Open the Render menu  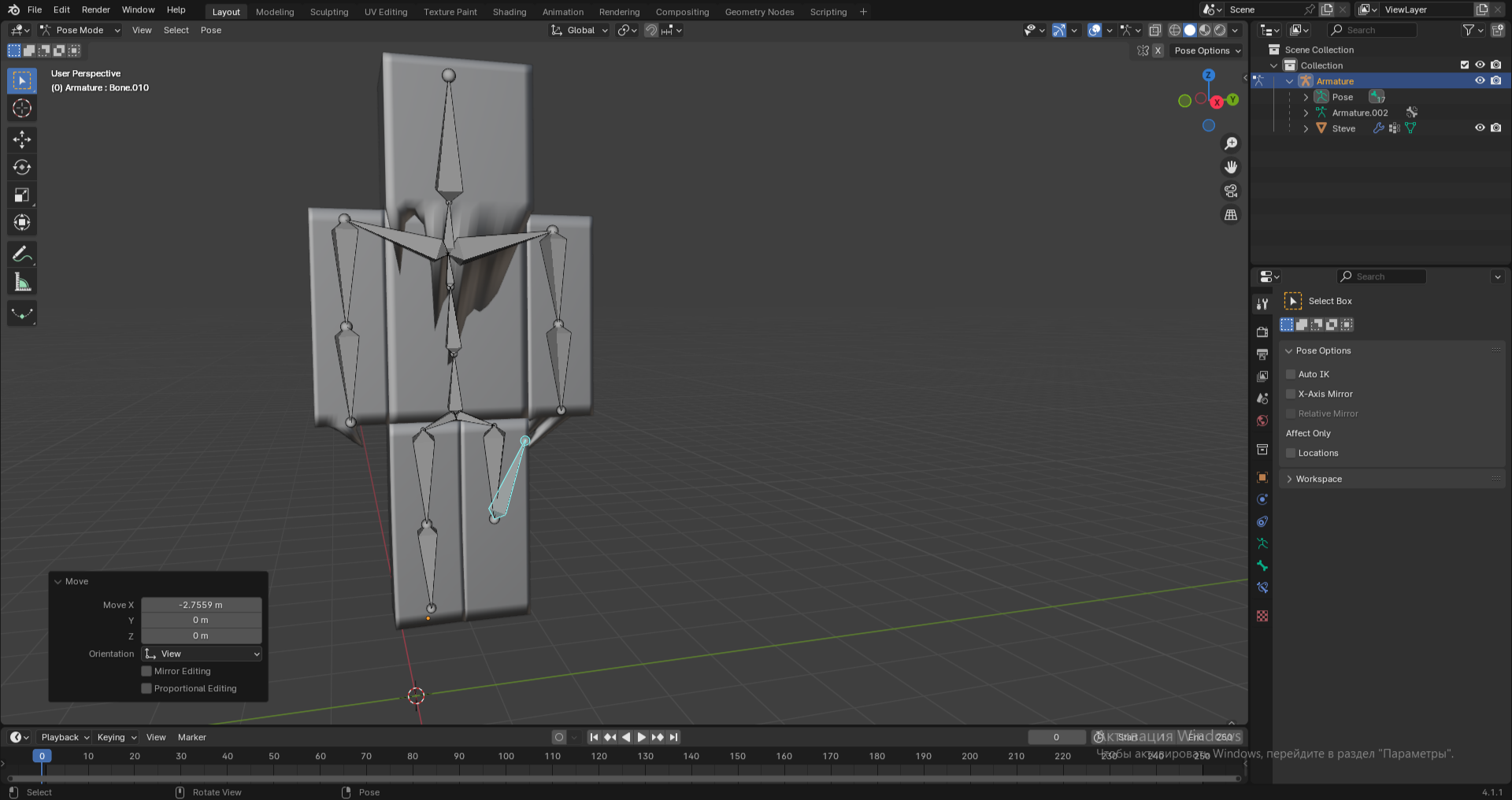(x=96, y=9)
